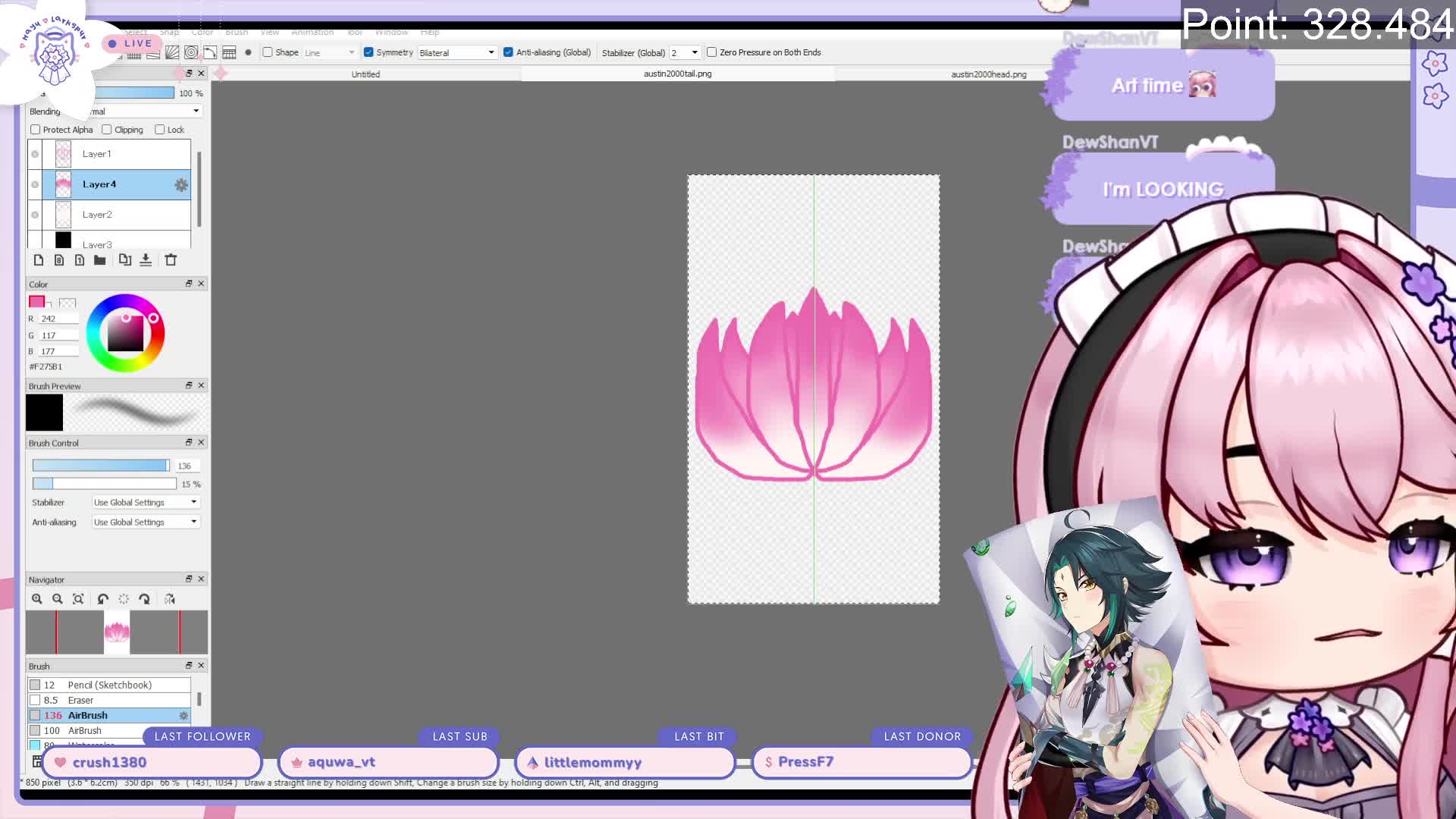
Task: Switch to austin2000tail.png tab
Action: 677,74
